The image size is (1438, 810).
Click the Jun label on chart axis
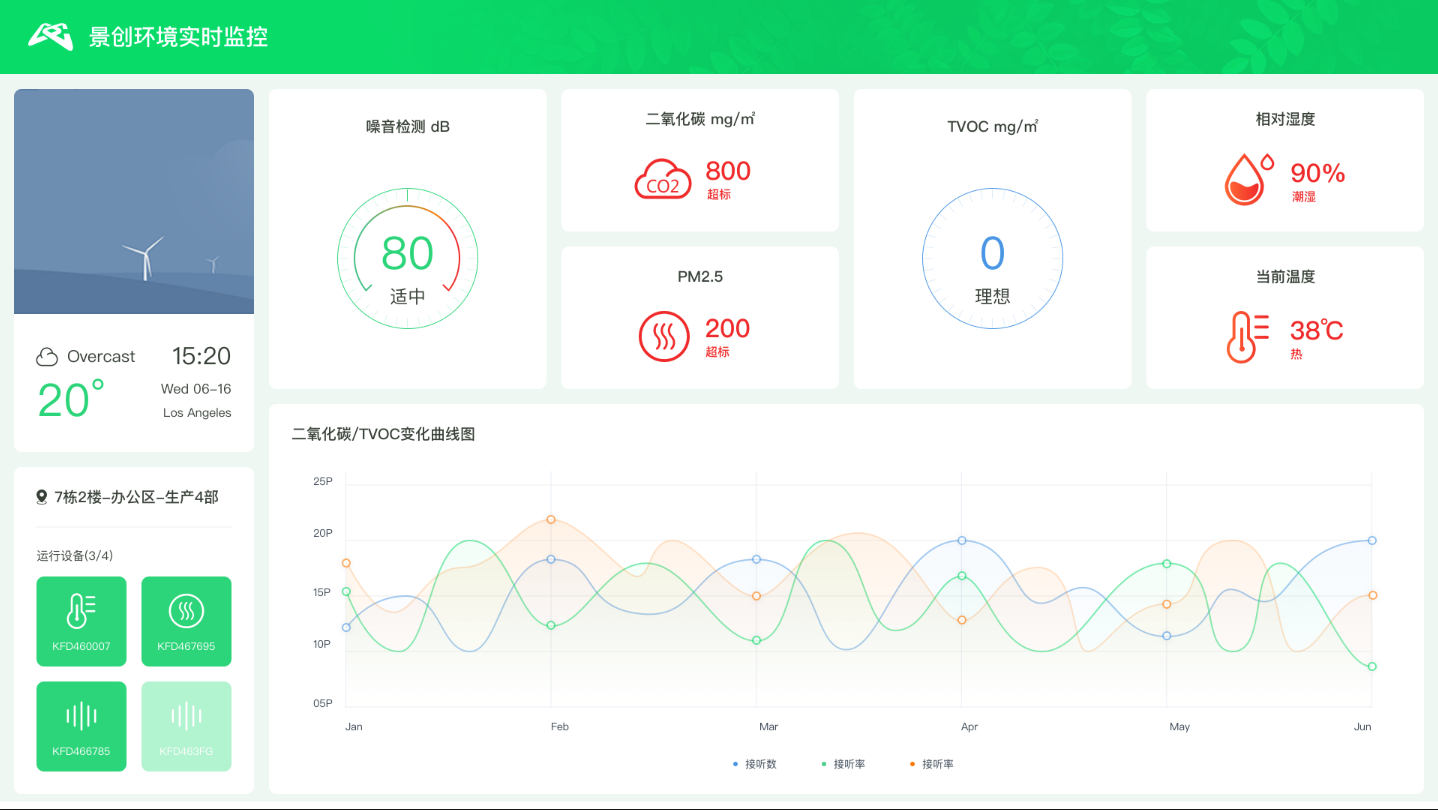click(1363, 727)
